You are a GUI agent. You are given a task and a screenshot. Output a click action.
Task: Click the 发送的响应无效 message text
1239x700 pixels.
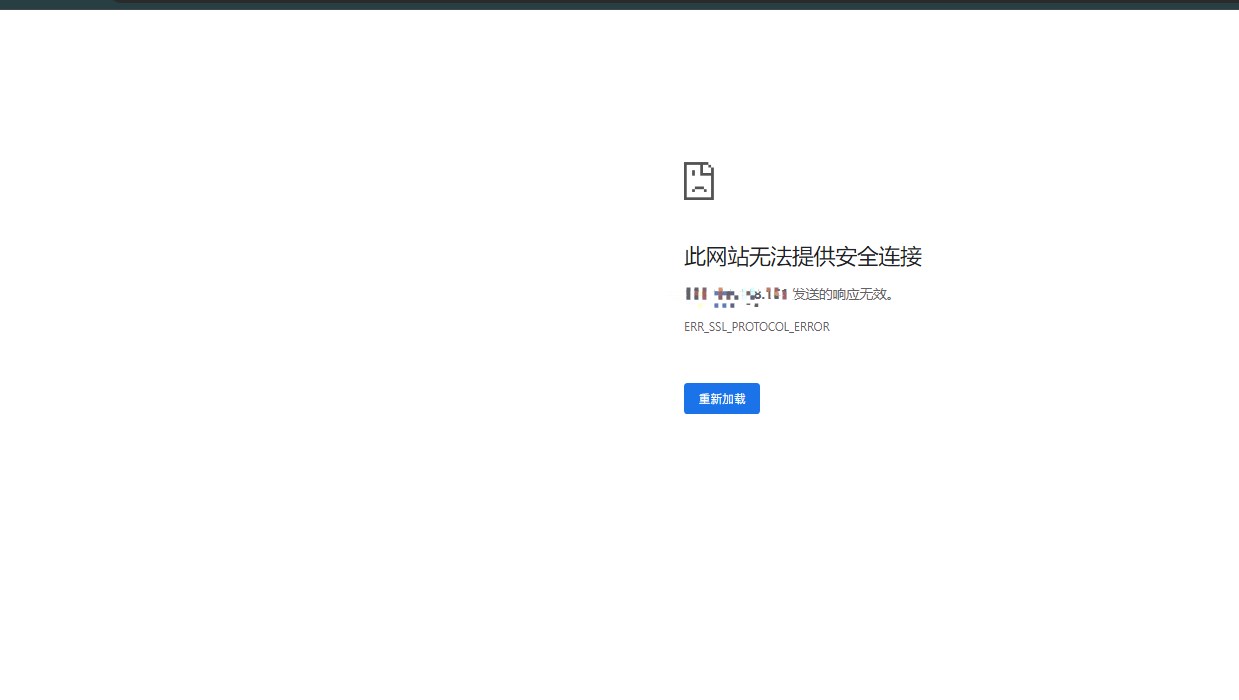click(x=841, y=294)
